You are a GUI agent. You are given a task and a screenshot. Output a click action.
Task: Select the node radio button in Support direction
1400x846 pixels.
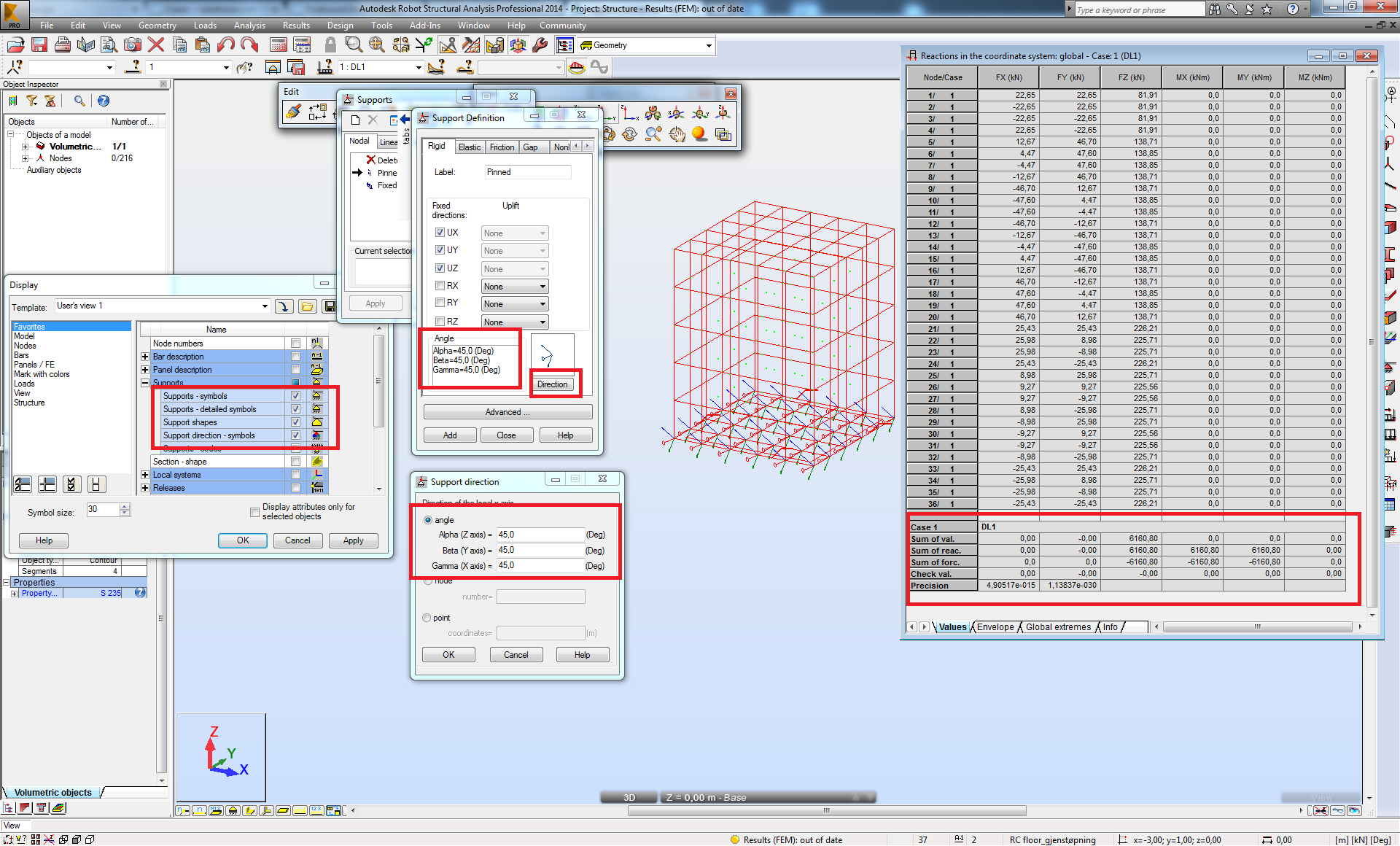pyautogui.click(x=427, y=581)
